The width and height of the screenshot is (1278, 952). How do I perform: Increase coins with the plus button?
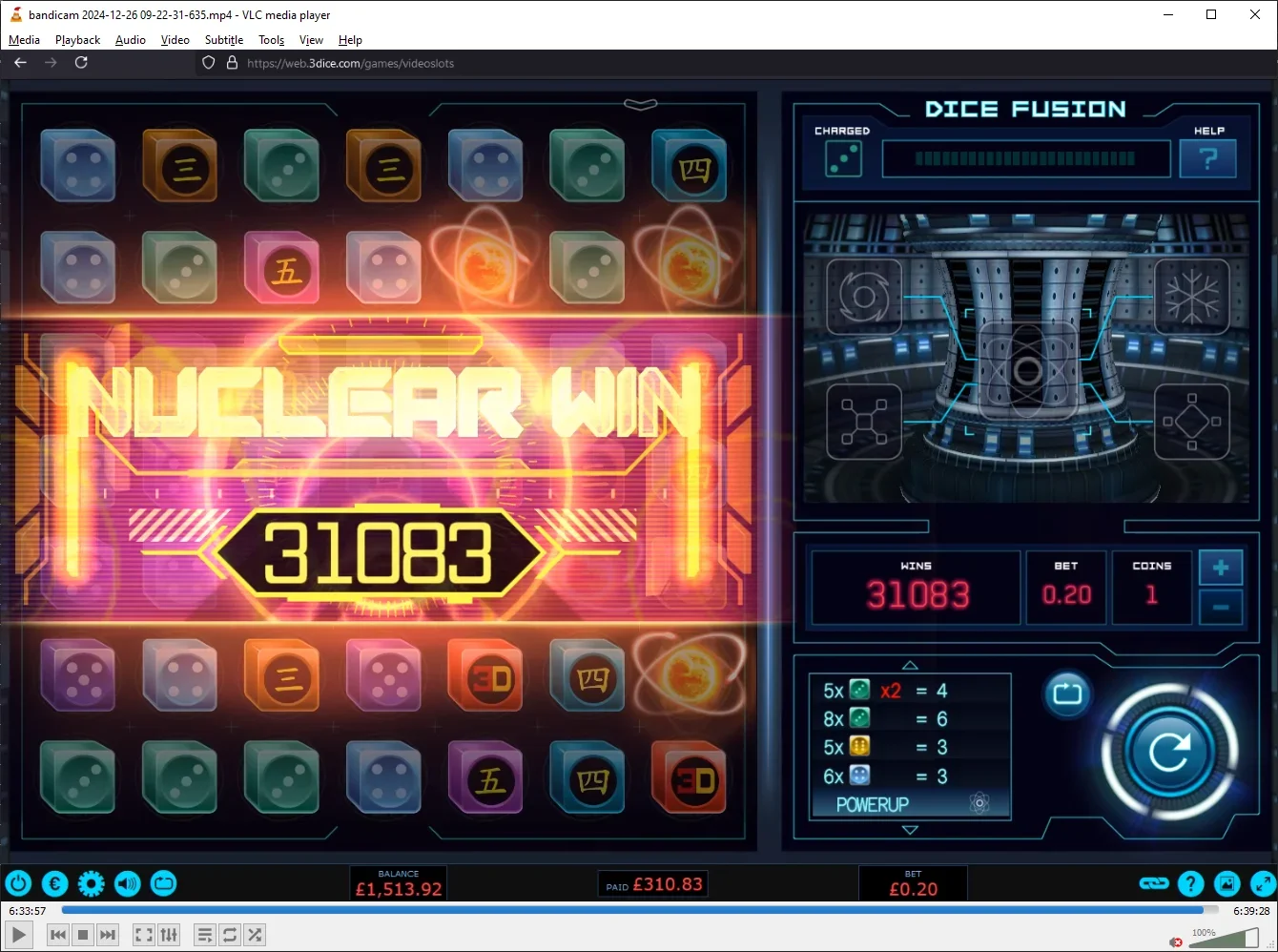pyautogui.click(x=1221, y=568)
